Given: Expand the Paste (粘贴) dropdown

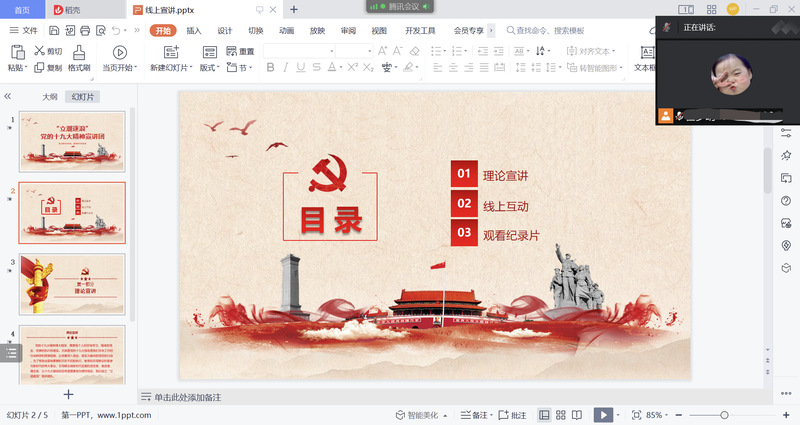Looking at the screenshot, I should coord(18,68).
